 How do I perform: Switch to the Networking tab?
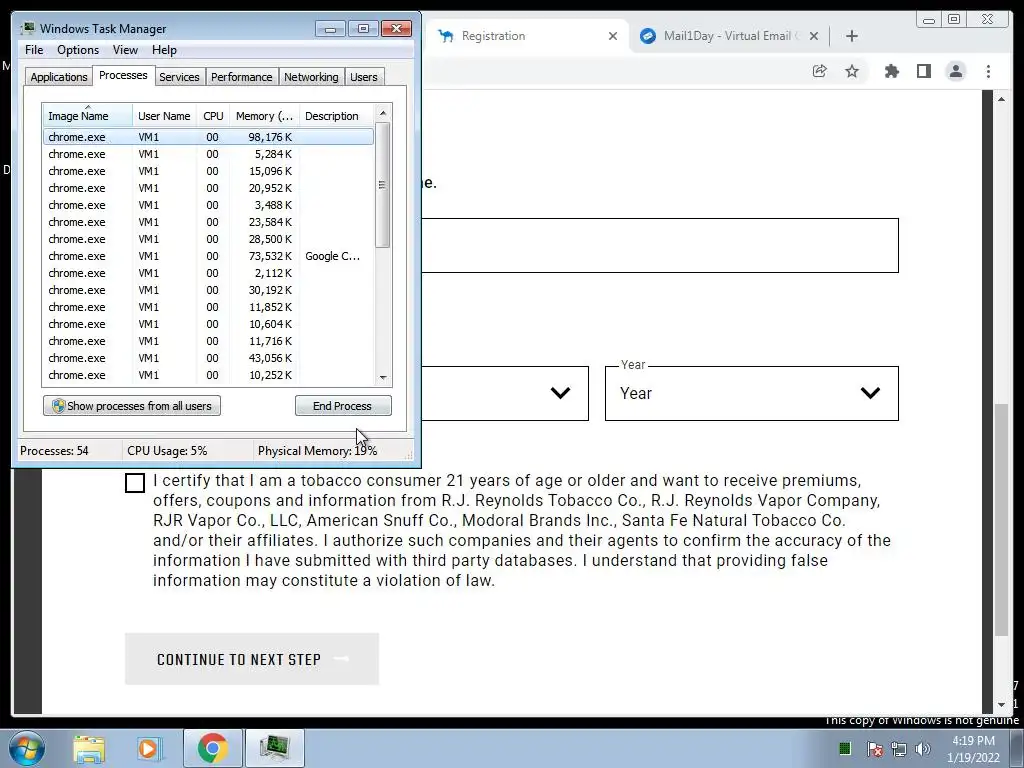(x=311, y=76)
